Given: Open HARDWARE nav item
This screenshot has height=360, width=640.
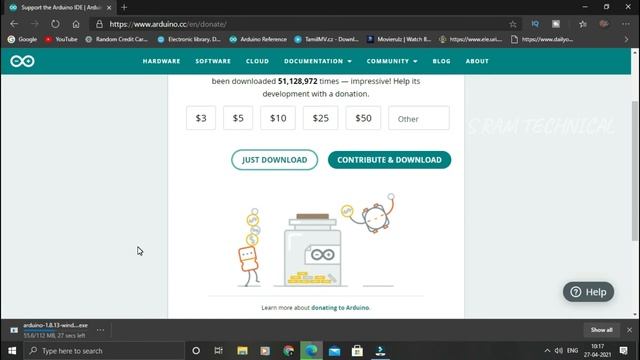Looking at the screenshot, I should [x=161, y=61].
